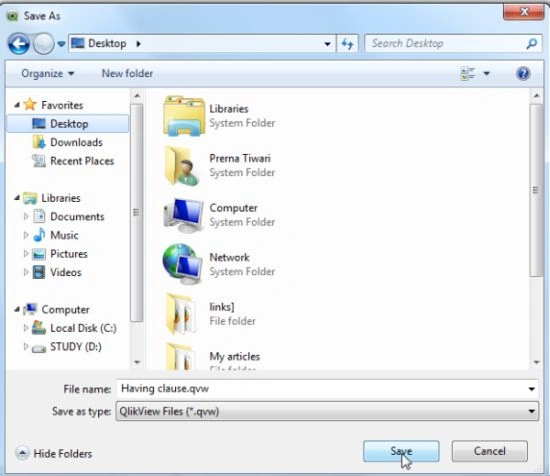The height and width of the screenshot is (476, 550).
Task: Click the Libraries system folder icon
Action: pos(184,116)
